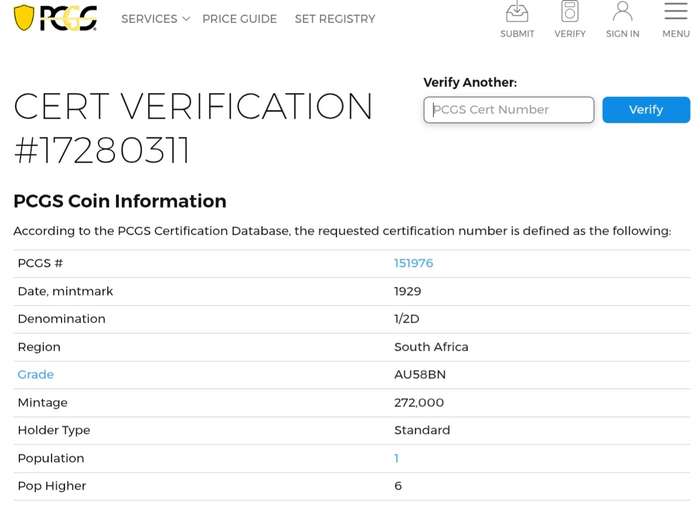
Task: Click the Verify text in header
Action: [570, 33]
